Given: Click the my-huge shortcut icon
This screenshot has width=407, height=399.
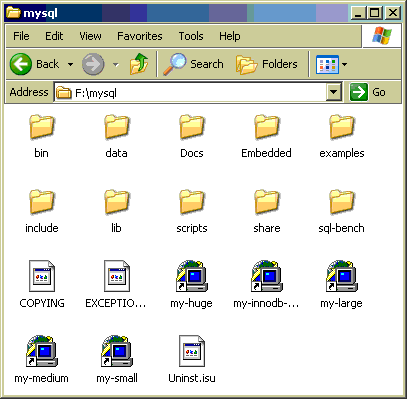Looking at the screenshot, I should point(192,276).
